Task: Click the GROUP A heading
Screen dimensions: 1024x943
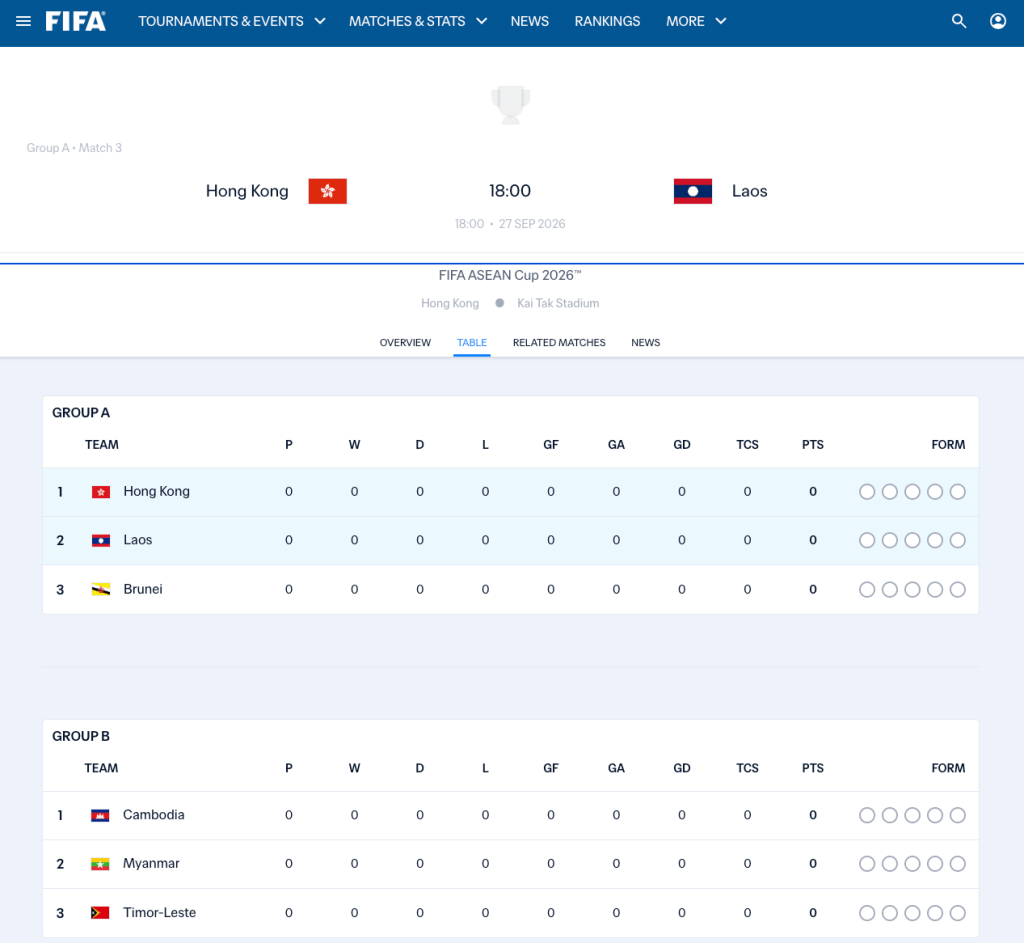Action: pos(81,413)
